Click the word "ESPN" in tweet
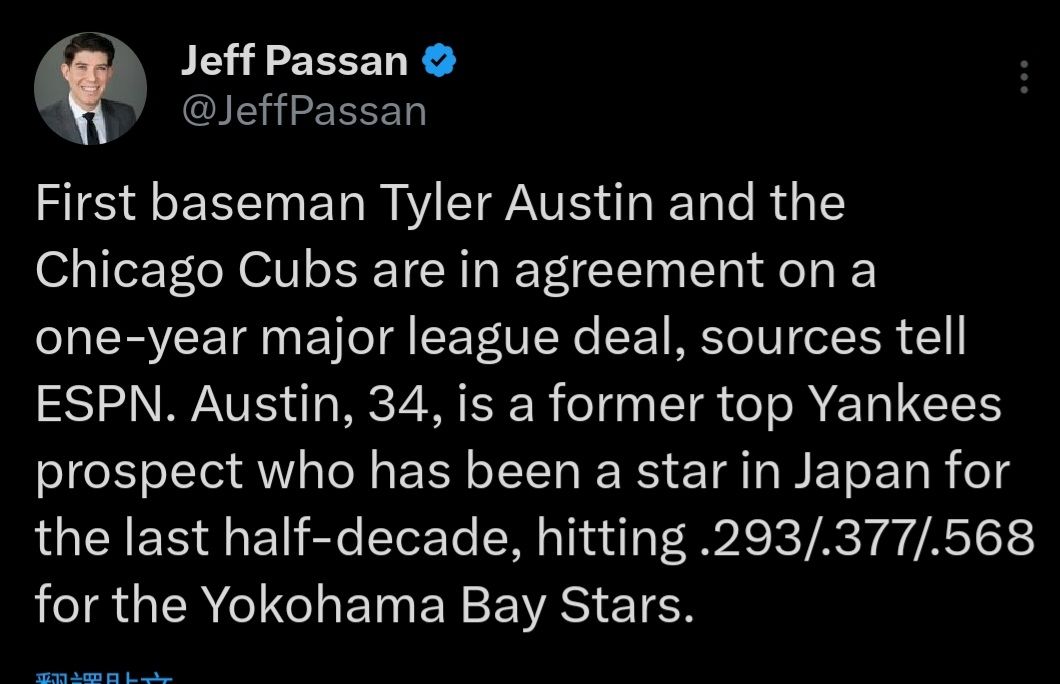 (x=103, y=405)
